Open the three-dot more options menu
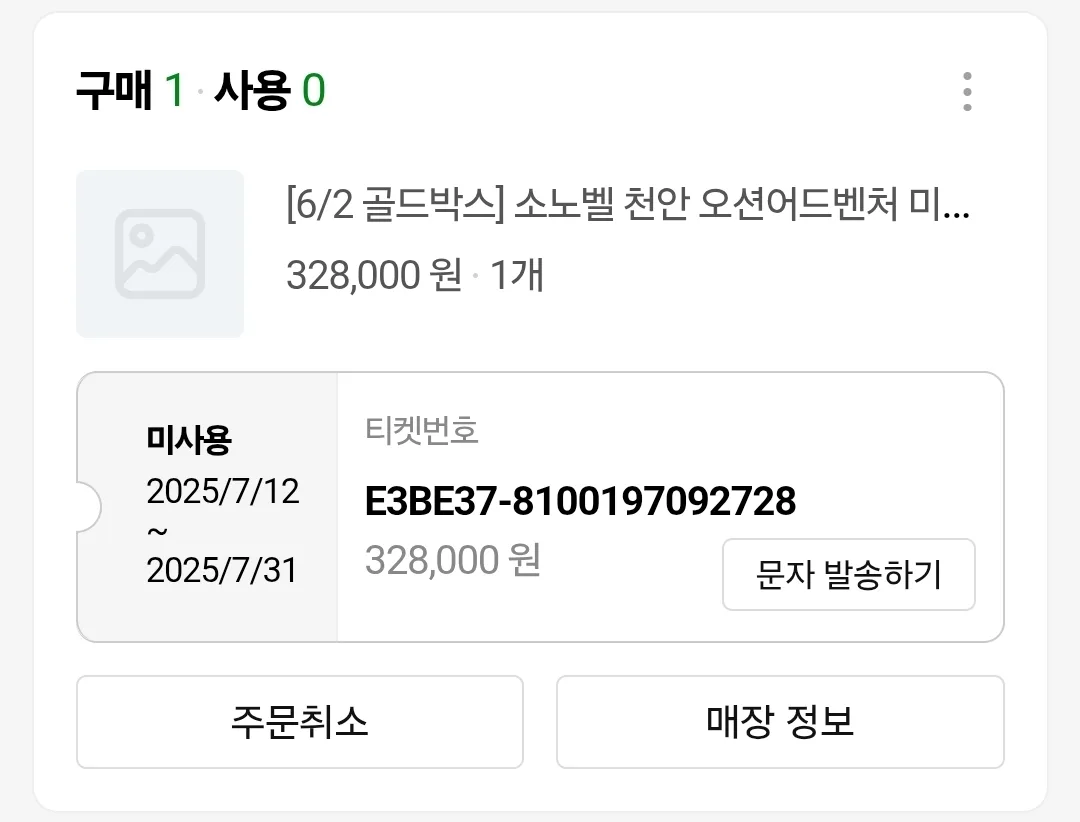 pyautogui.click(x=967, y=91)
